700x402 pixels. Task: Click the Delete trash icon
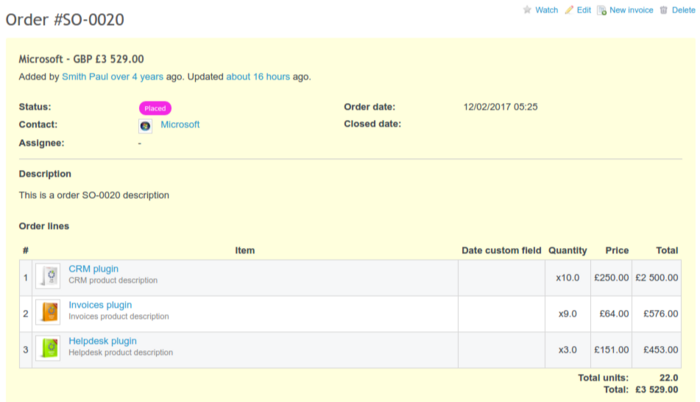tap(663, 10)
